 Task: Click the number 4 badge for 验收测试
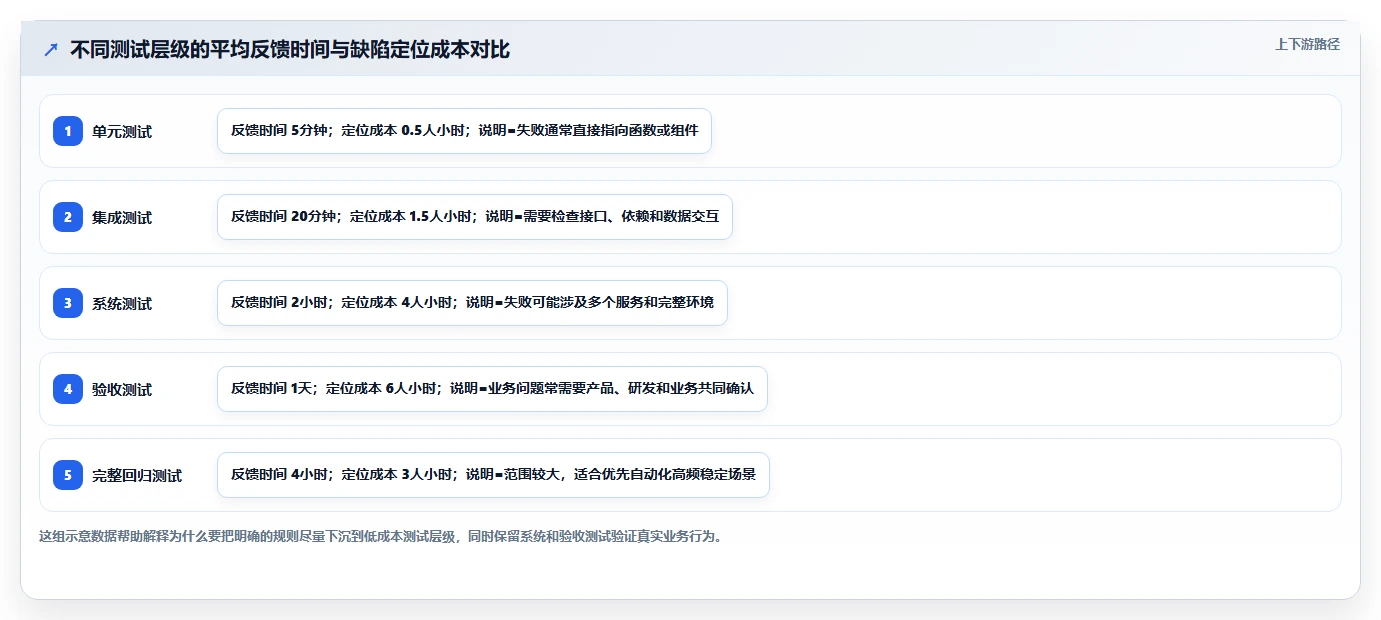click(x=68, y=389)
